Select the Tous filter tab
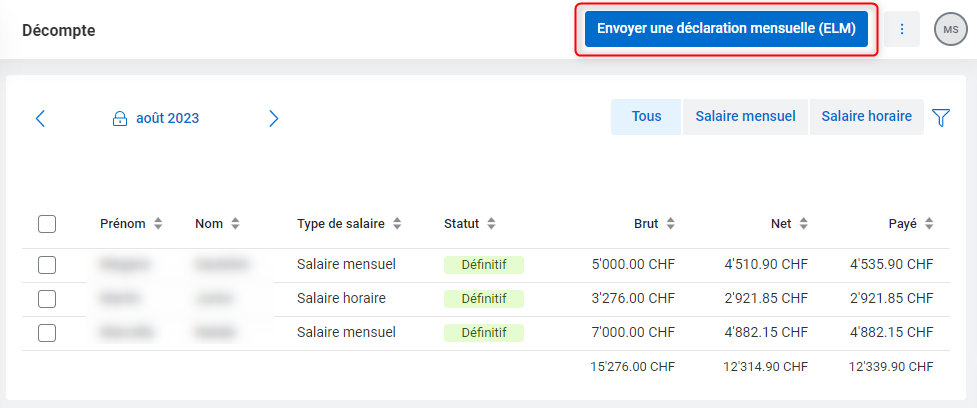The height and width of the screenshot is (408, 977). point(646,116)
